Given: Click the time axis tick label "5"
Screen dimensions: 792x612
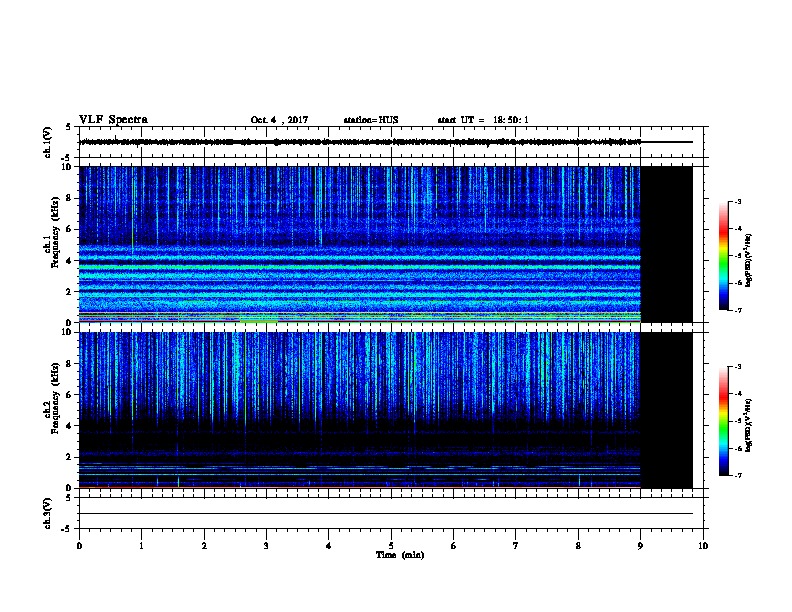Looking at the screenshot, I should pos(391,546).
